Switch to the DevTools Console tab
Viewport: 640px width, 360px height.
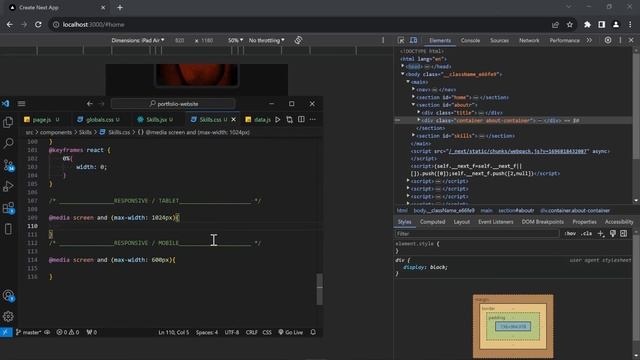[x=470, y=40]
